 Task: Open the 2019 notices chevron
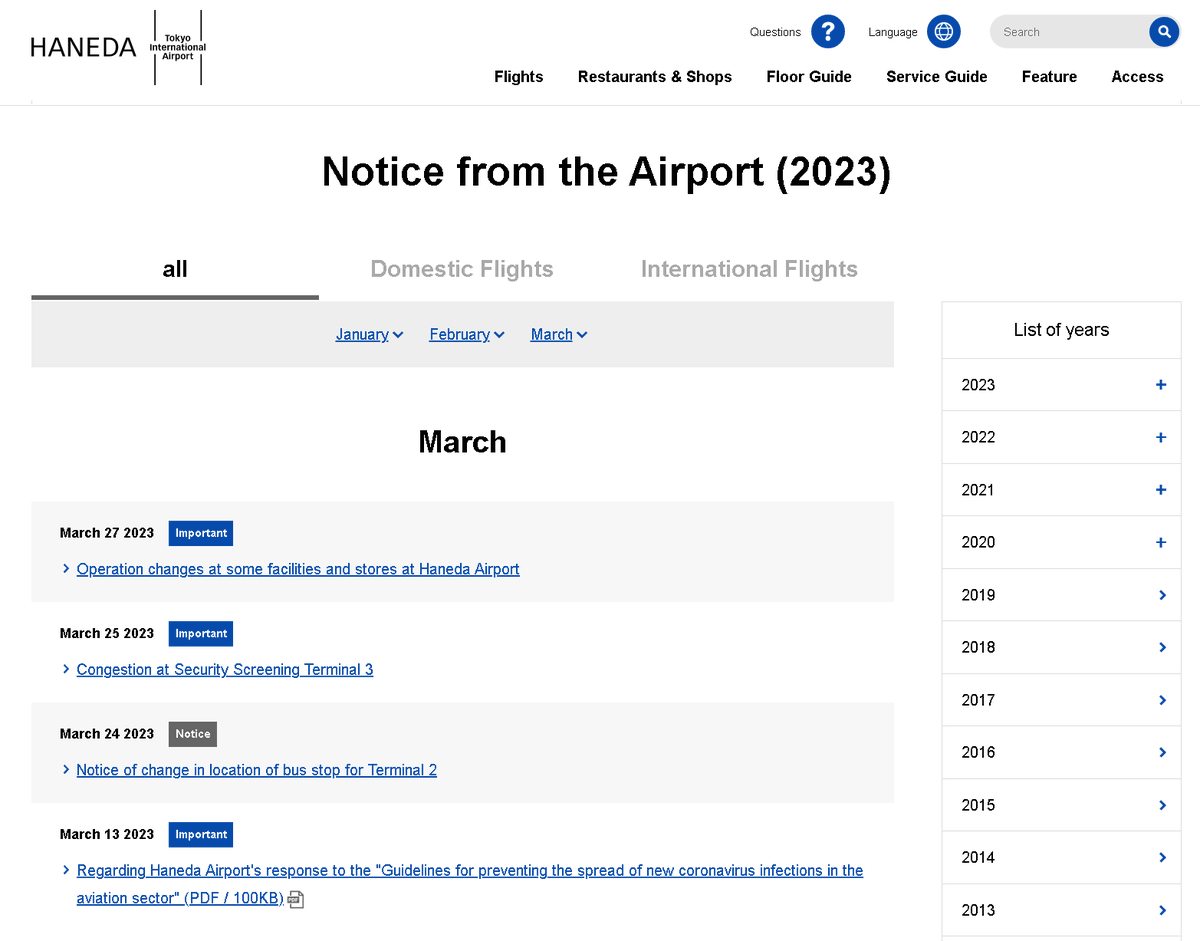1162,595
